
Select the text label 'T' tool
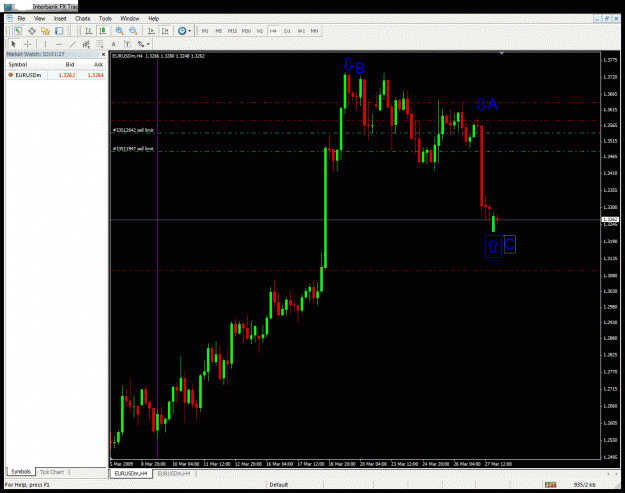[127, 44]
